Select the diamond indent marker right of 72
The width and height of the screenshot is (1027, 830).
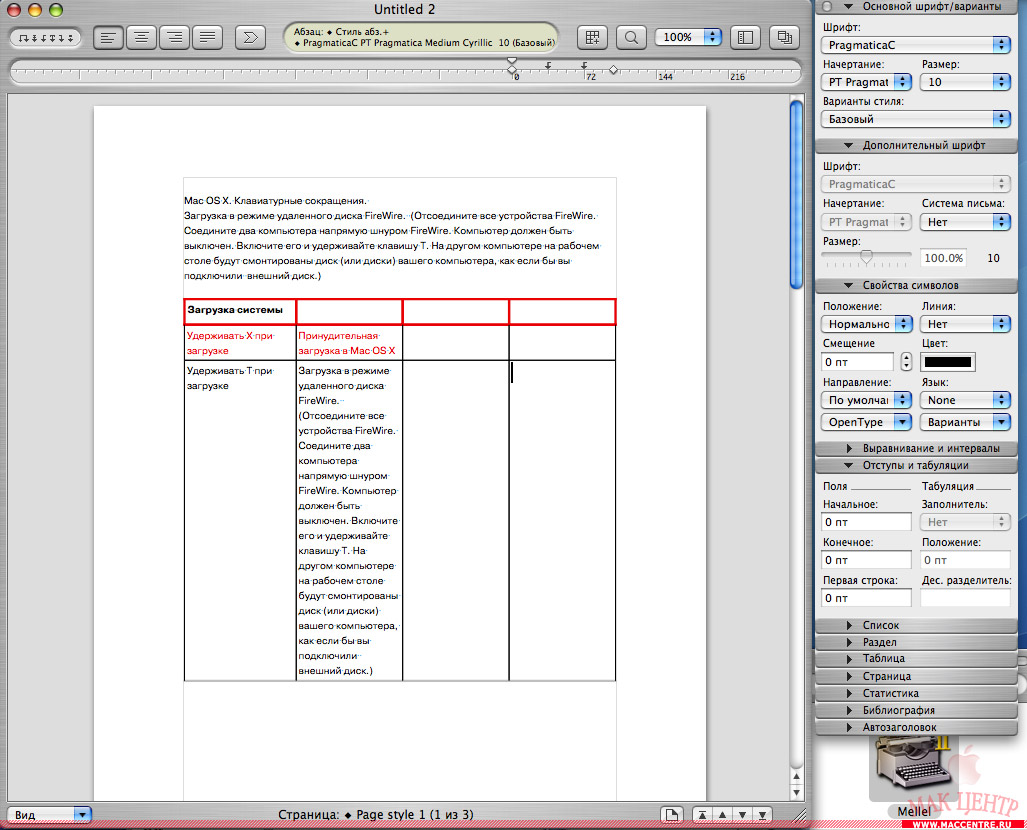click(x=614, y=69)
